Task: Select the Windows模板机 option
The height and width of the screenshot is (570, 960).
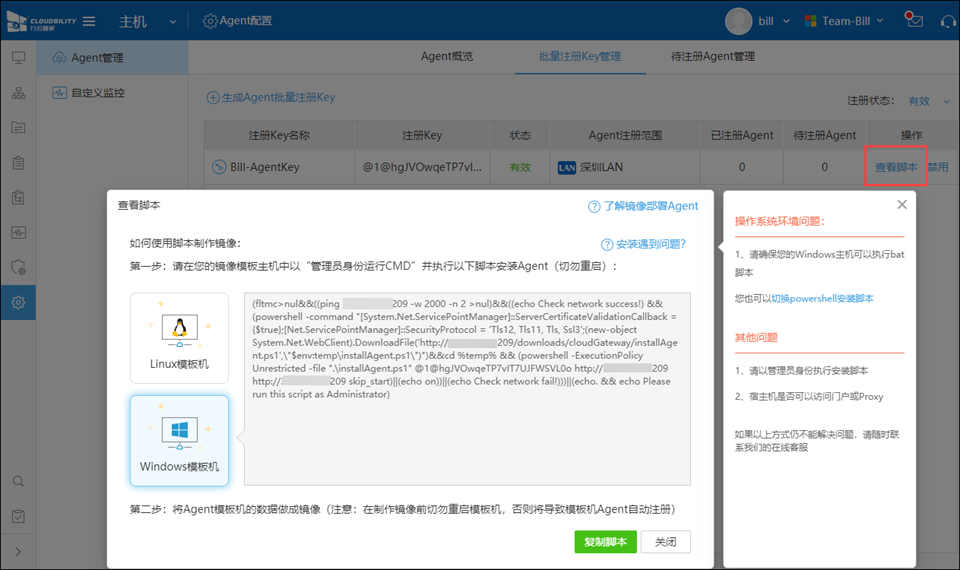Action: point(179,440)
